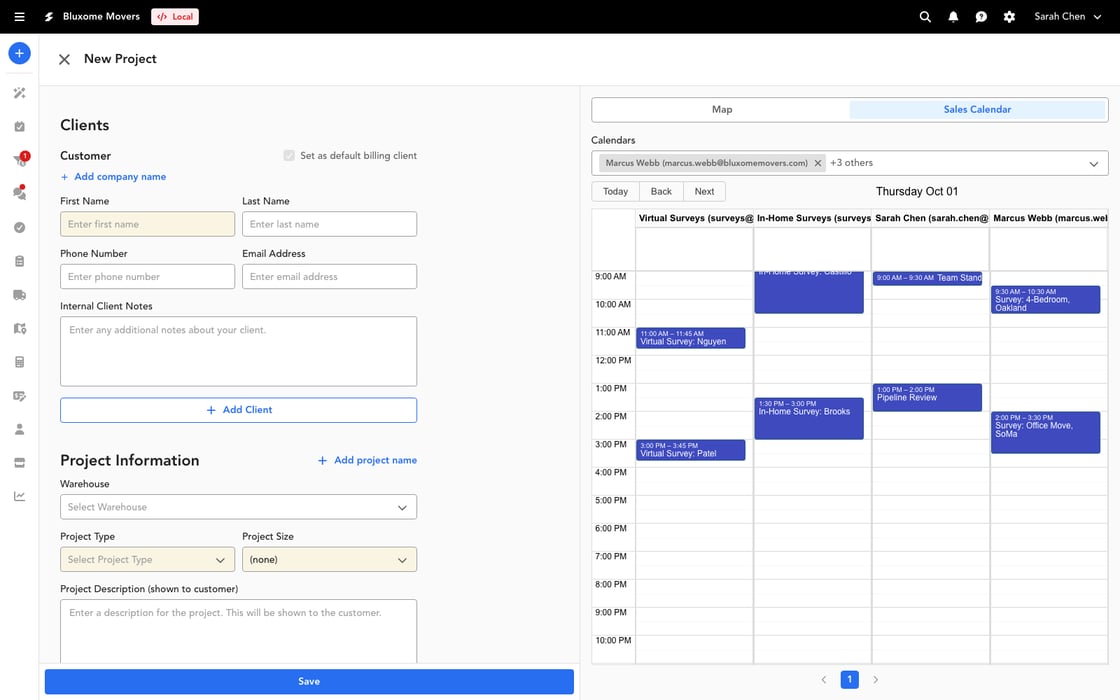This screenshot has height=700, width=1120.
Task: Open the Project Size dropdown
Action: 329,559
